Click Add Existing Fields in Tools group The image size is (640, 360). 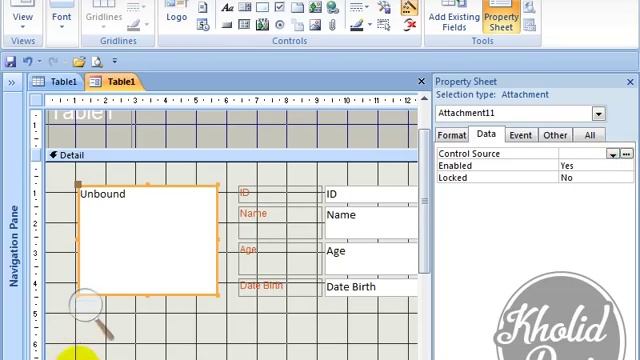coord(454,16)
